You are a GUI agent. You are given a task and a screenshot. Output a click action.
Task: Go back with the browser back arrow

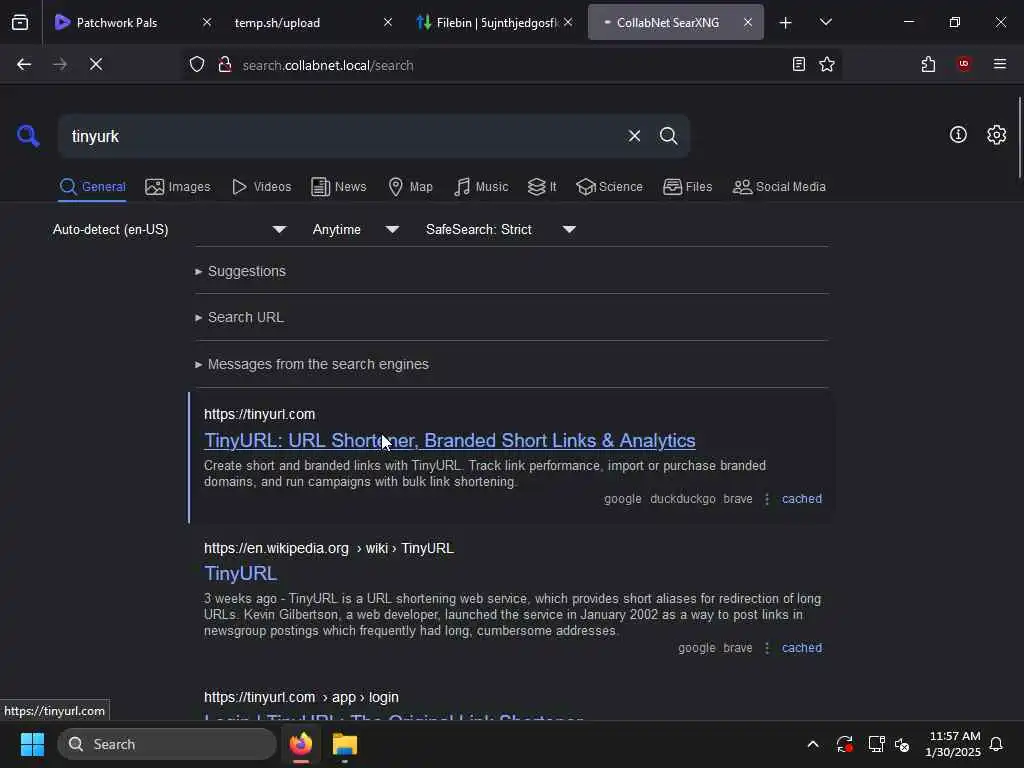click(x=24, y=64)
